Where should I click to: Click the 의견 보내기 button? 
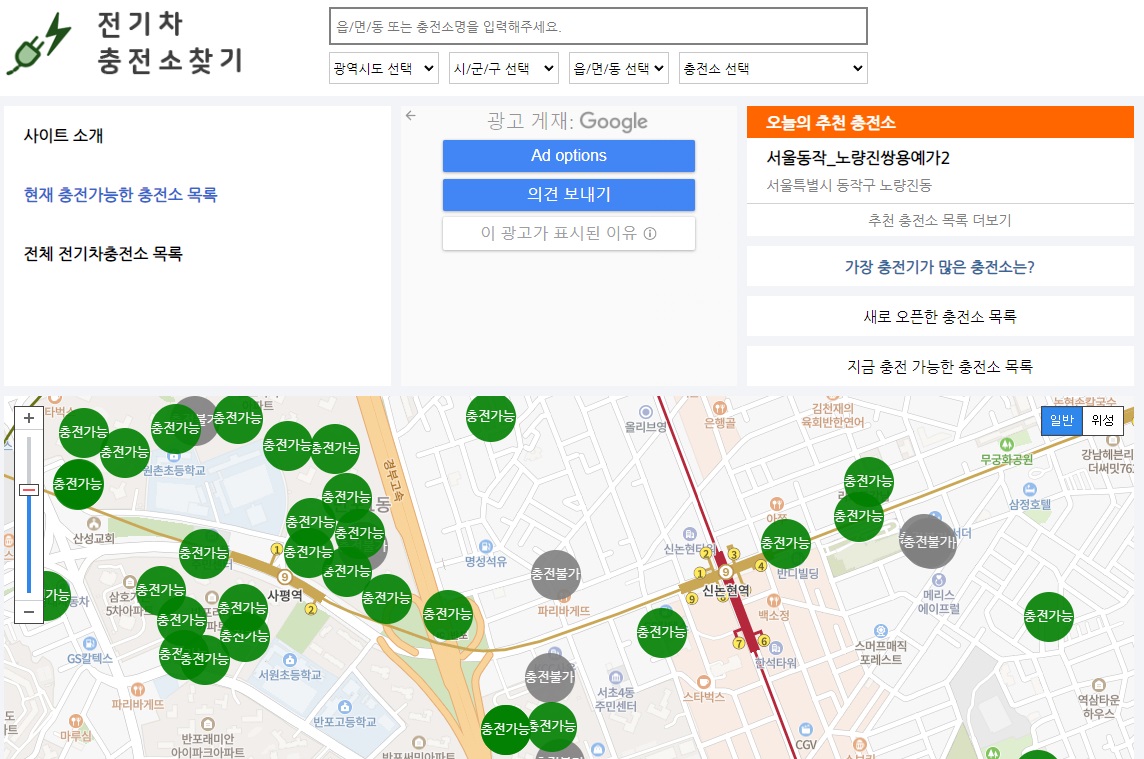(568, 195)
